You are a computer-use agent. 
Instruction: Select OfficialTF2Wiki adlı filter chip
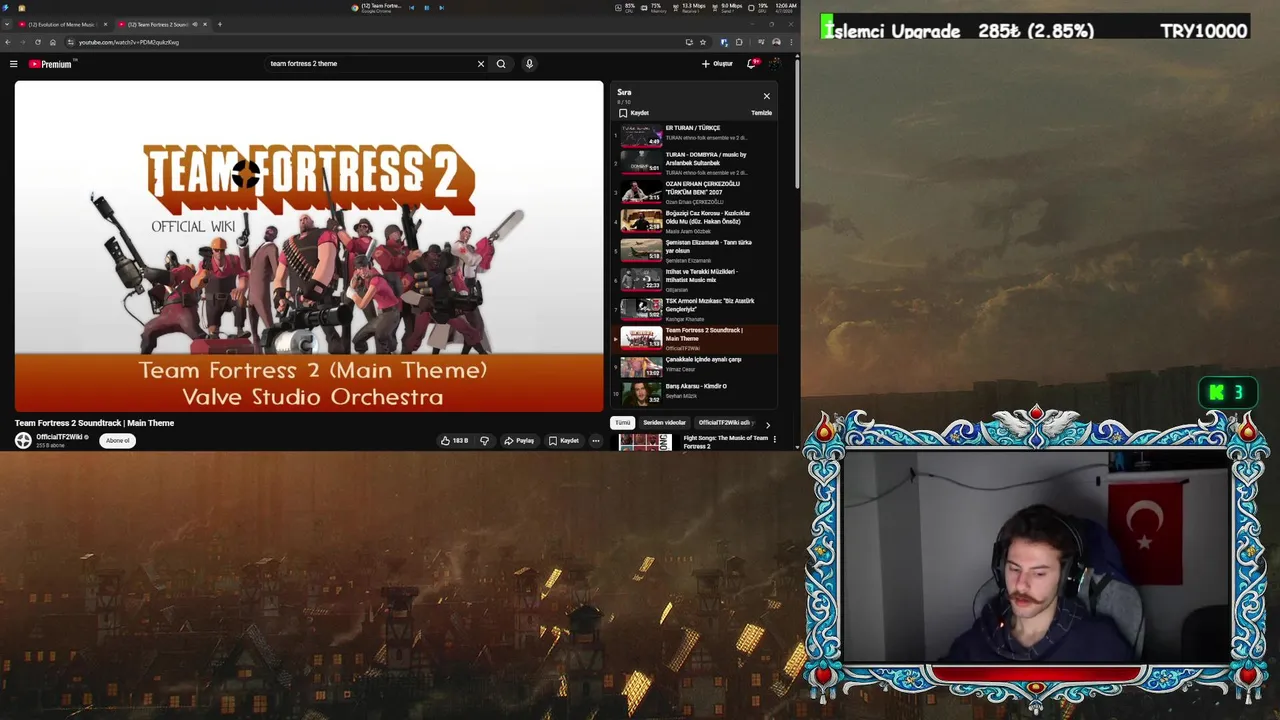[724, 423]
